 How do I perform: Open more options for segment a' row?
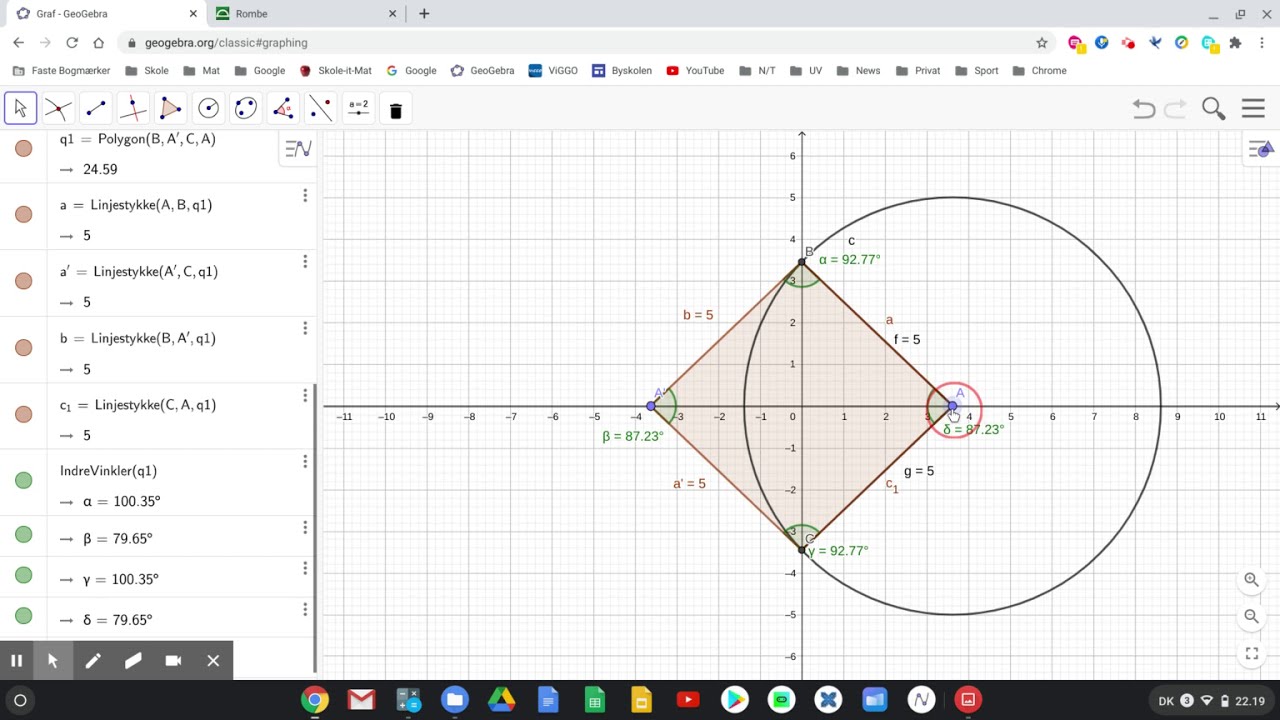point(305,262)
